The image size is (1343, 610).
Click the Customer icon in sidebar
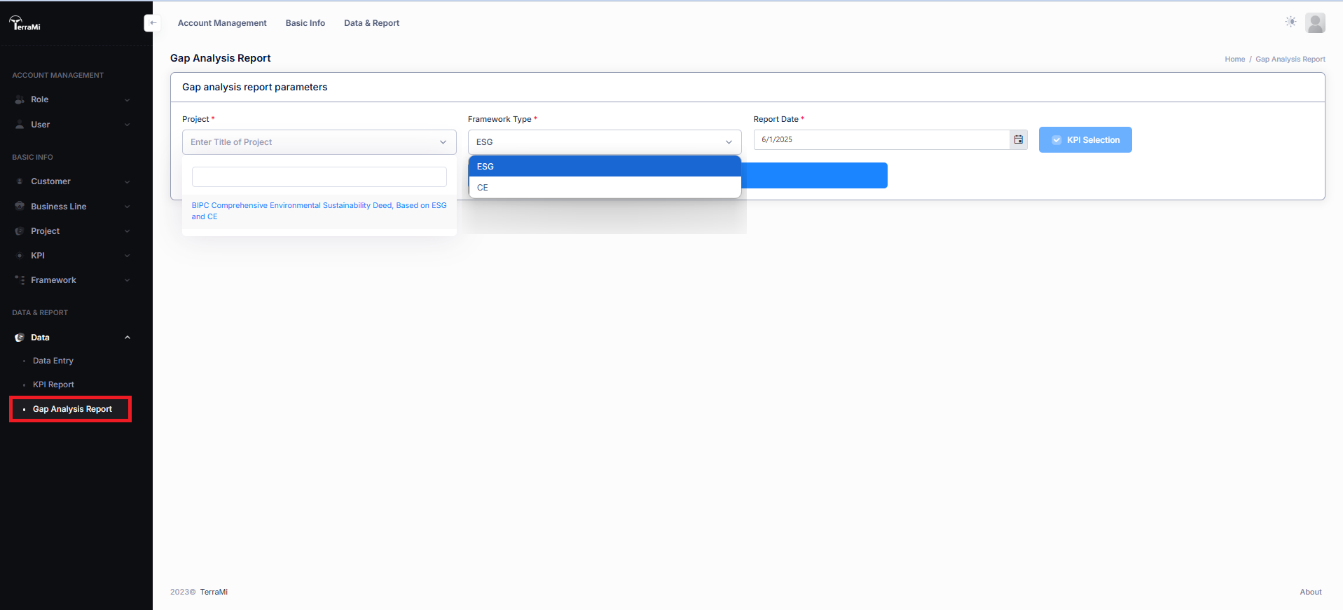[x=20, y=182]
